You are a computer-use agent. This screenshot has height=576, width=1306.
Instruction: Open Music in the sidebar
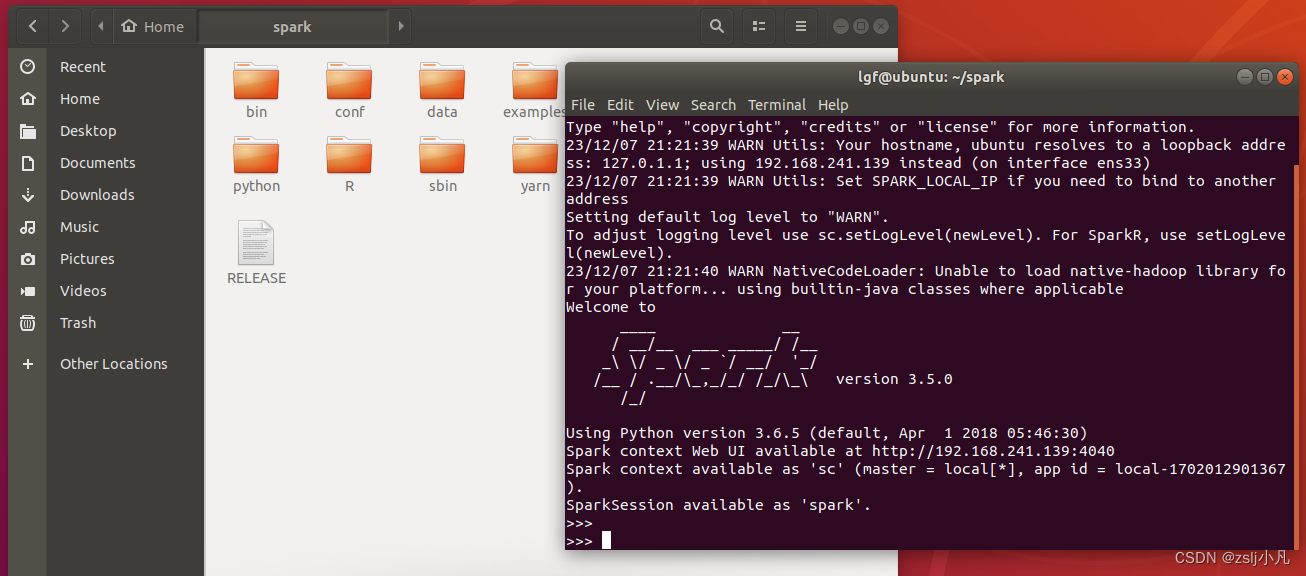pos(79,227)
